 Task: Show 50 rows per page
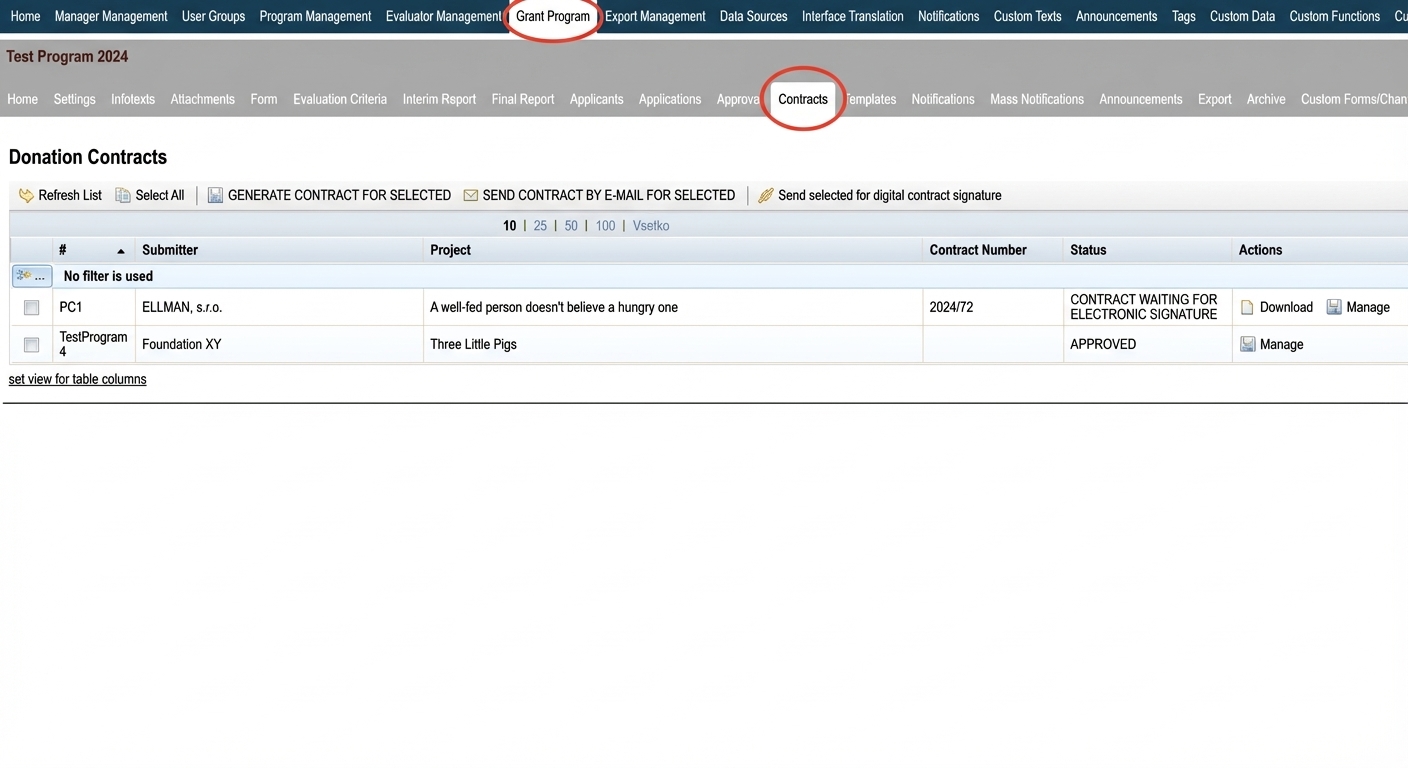coord(571,226)
